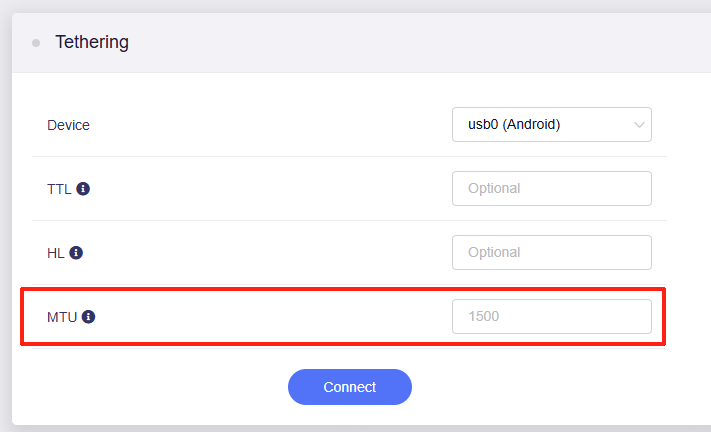The width and height of the screenshot is (711, 432).
Task: Click the HL label text
Action: (56, 253)
